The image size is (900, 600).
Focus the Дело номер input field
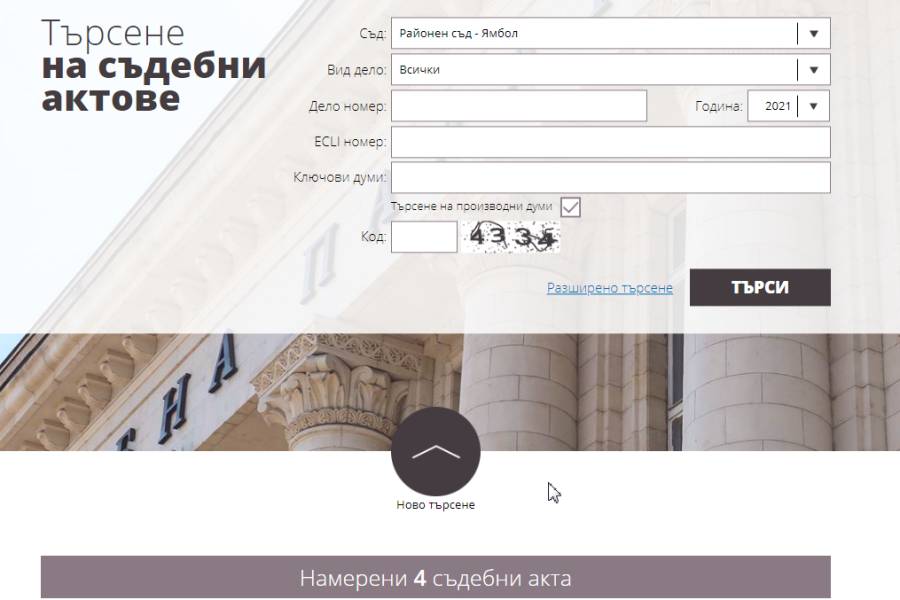(x=518, y=106)
